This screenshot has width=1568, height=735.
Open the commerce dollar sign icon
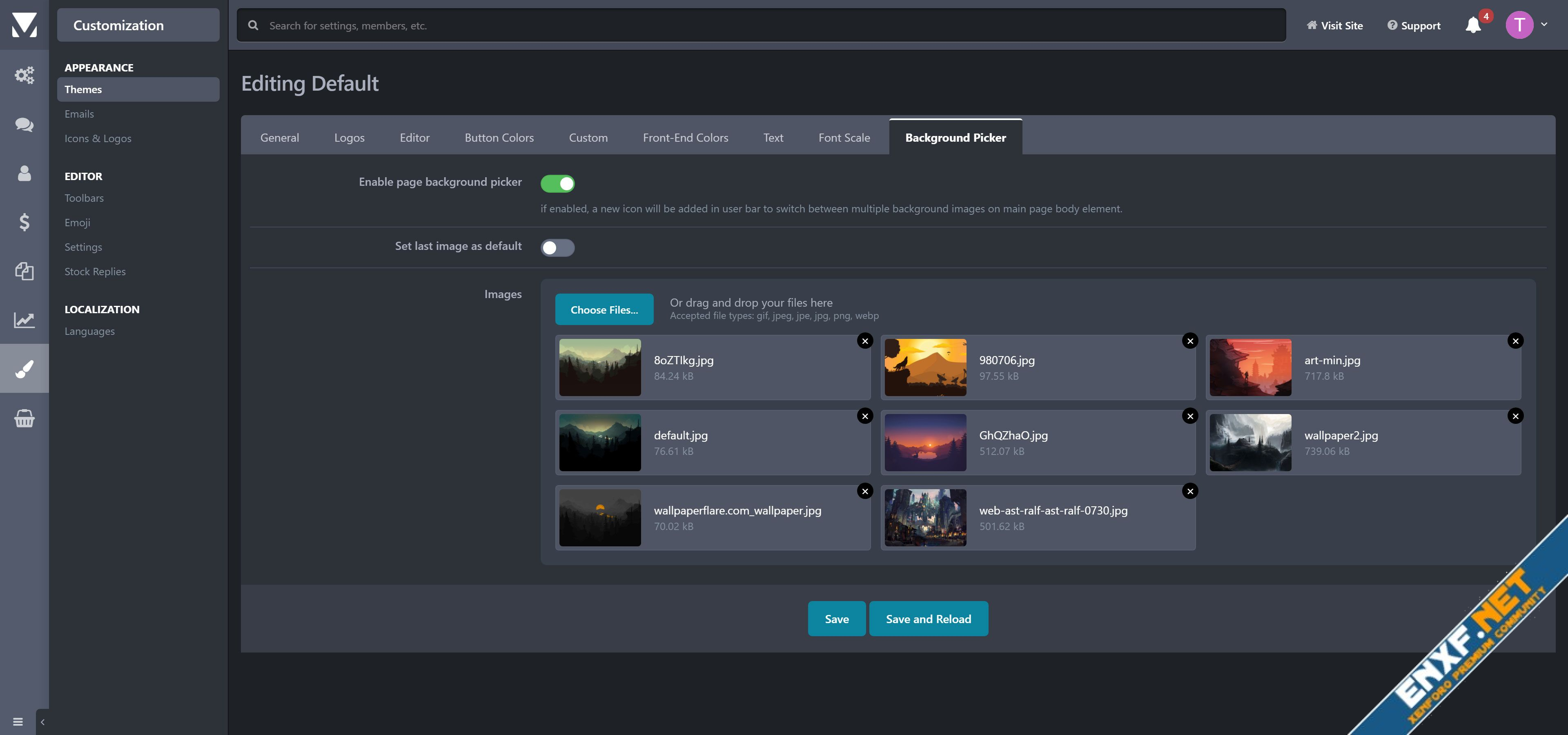(24, 222)
